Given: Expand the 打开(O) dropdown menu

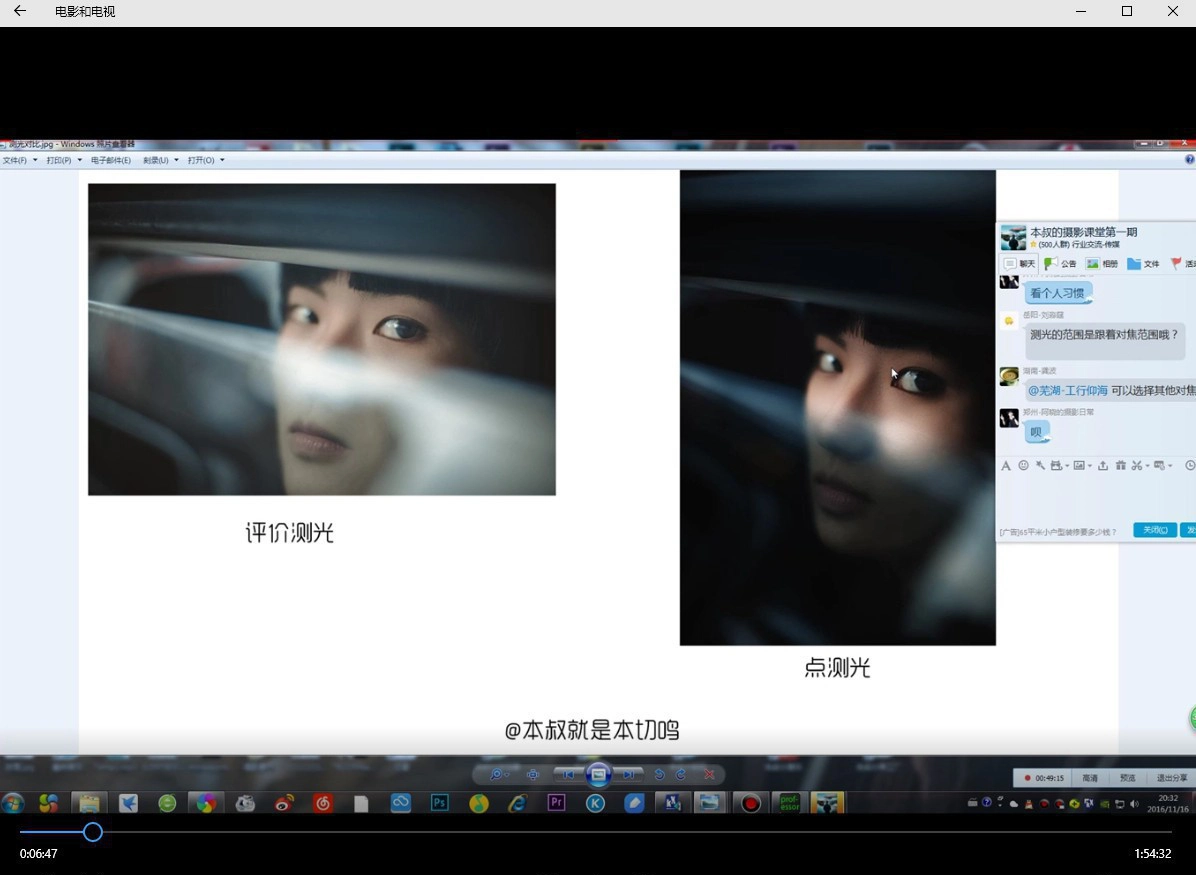Looking at the screenshot, I should tap(206, 160).
